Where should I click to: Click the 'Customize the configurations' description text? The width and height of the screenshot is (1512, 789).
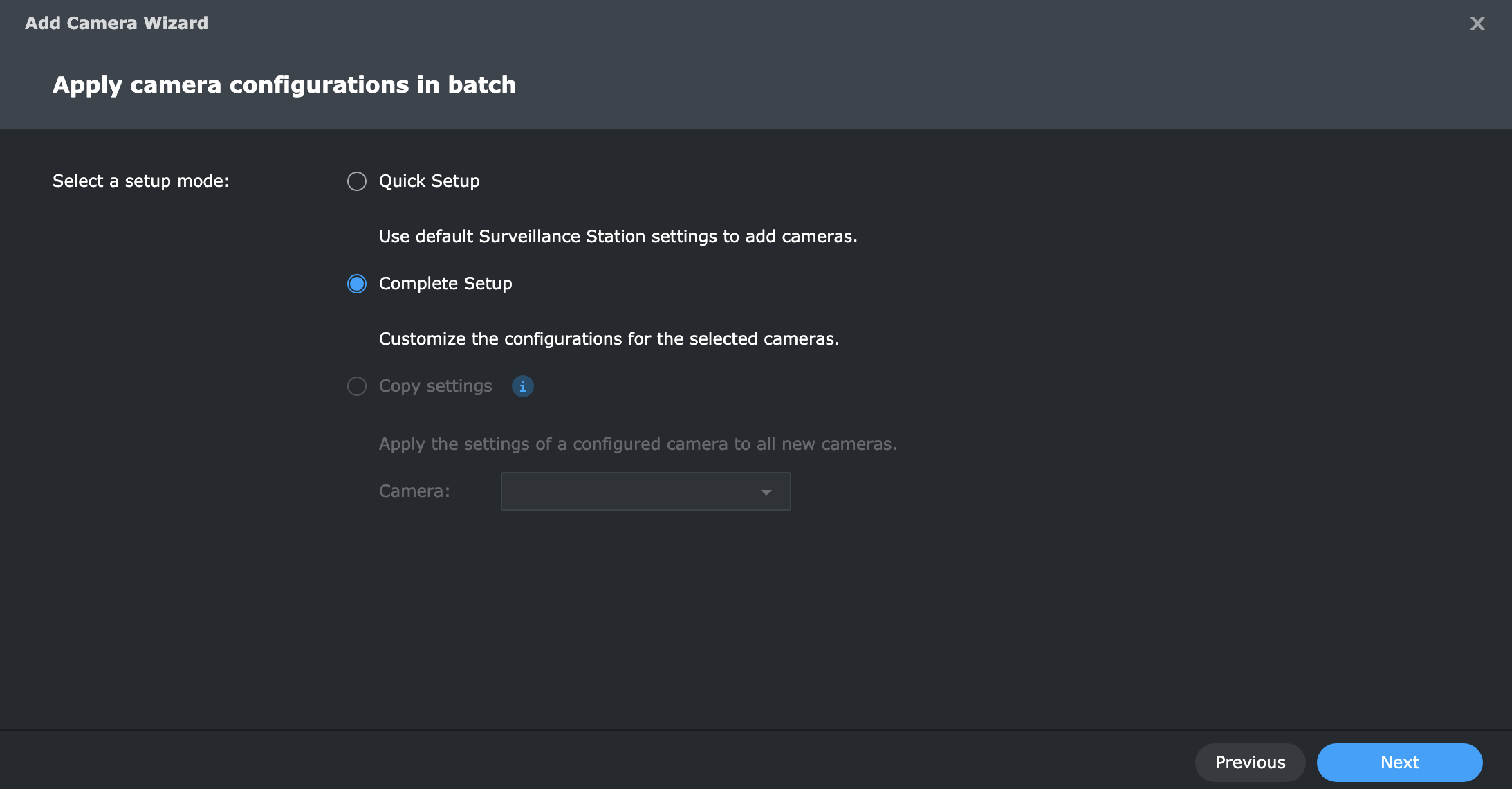(609, 339)
